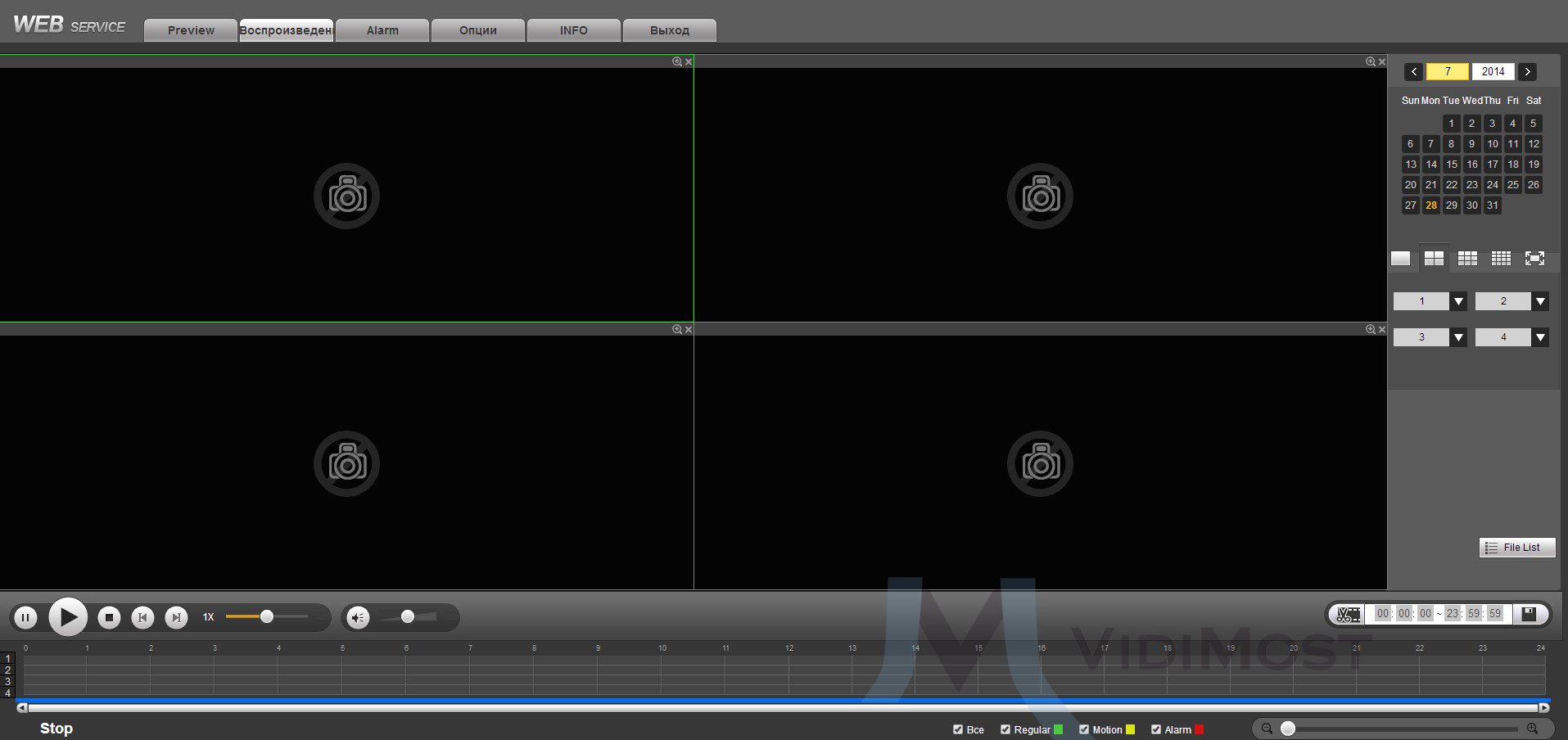Screen dimensions: 1568x740
Task: Open the channel 1 dropdown
Action: pos(1458,301)
